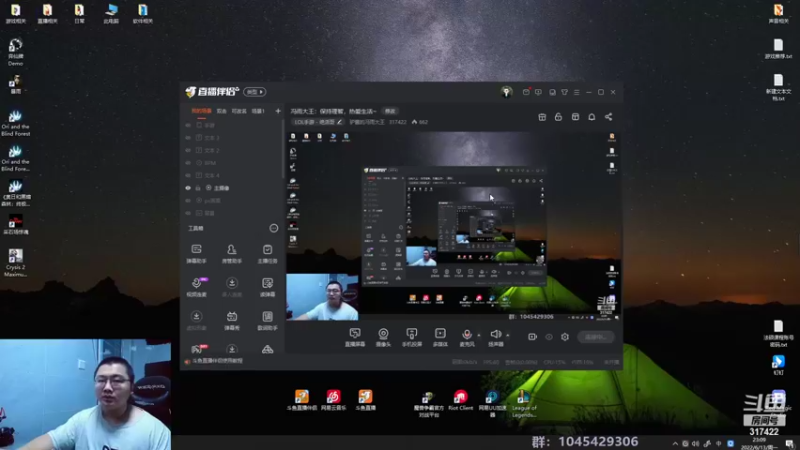
Task: Click the shirt skin icon in title bar
Action: point(564,92)
